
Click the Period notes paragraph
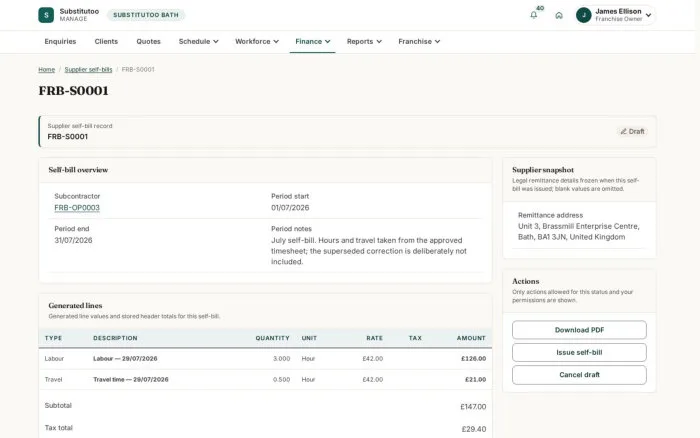pos(369,251)
